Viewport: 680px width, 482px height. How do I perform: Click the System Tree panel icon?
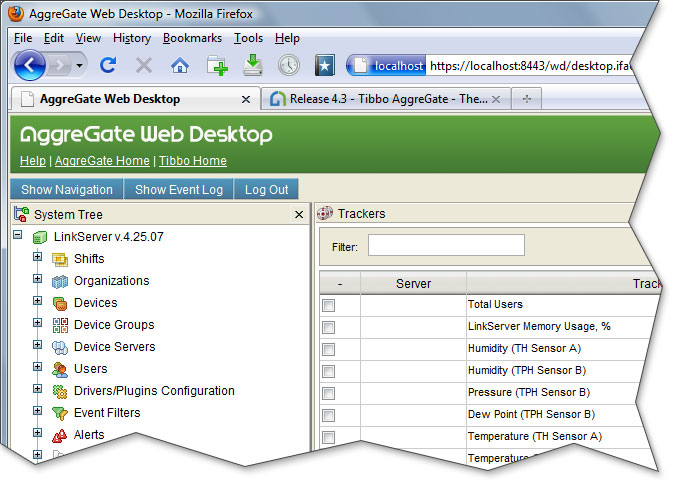click(21, 214)
